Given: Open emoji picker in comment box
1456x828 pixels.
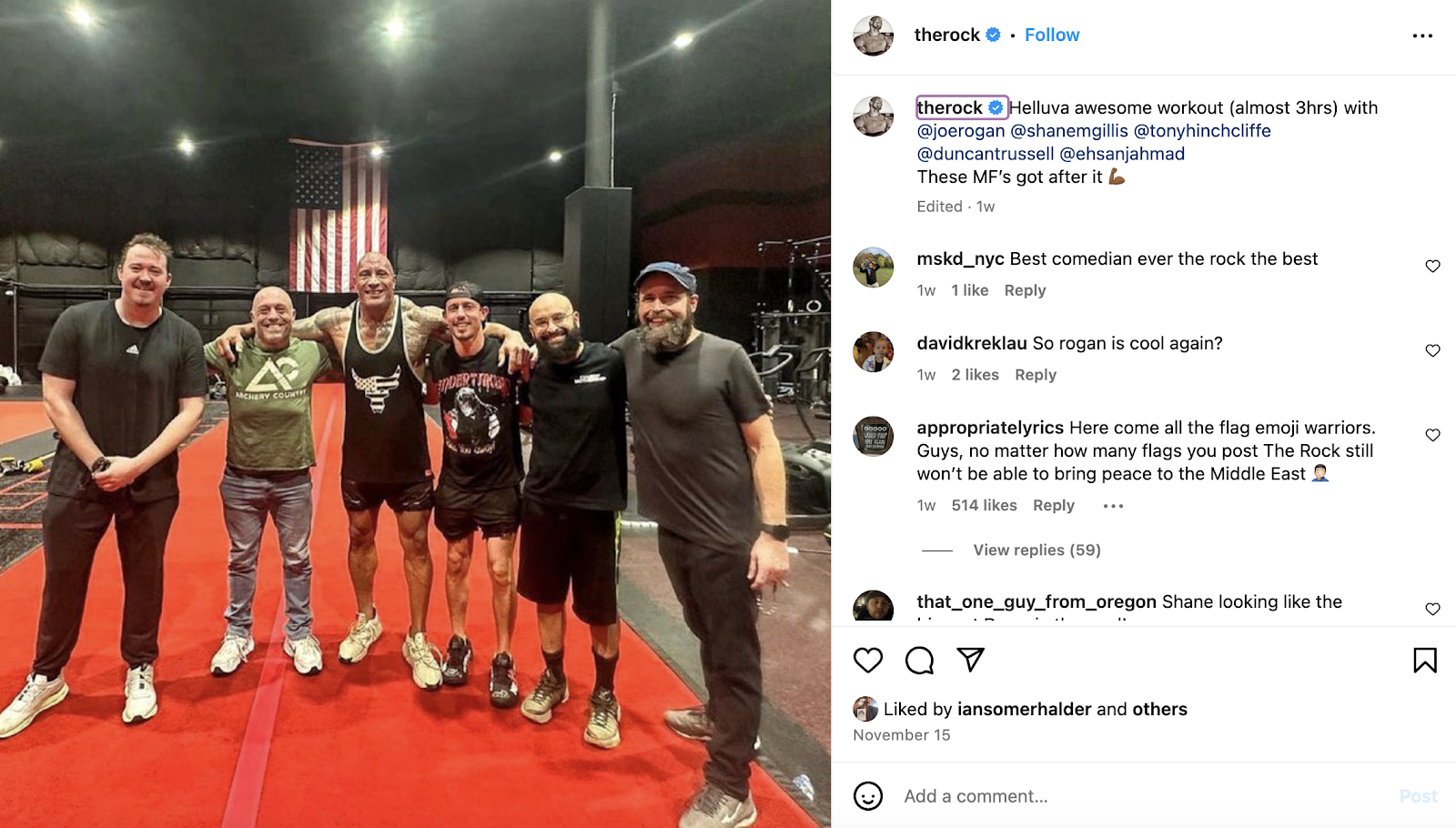Looking at the screenshot, I should (x=868, y=796).
